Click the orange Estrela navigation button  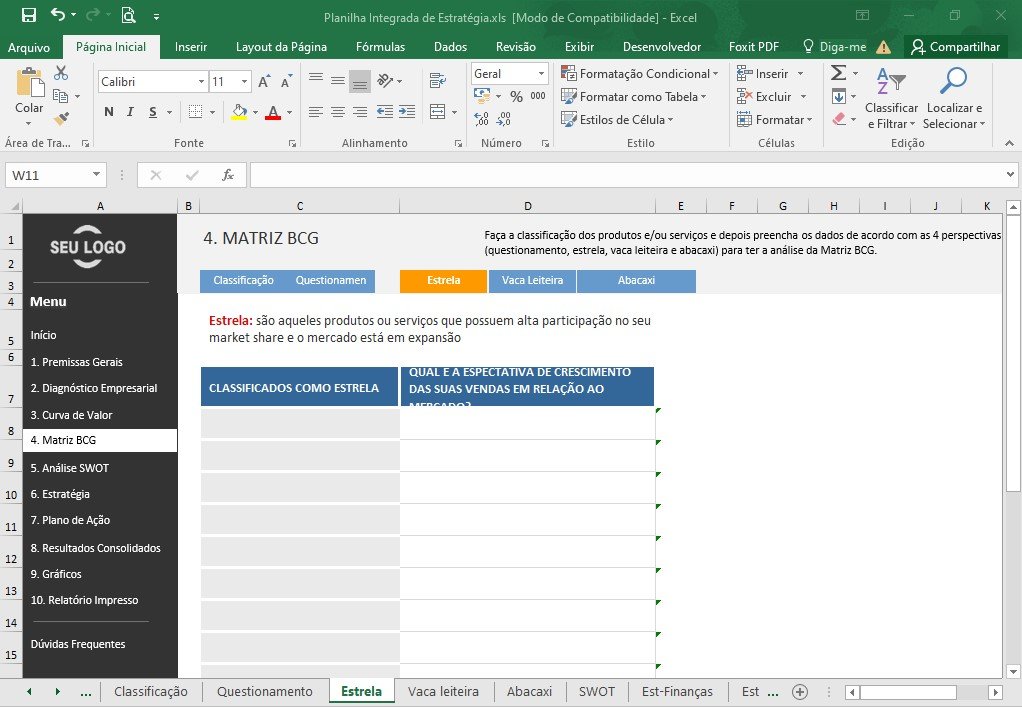click(x=443, y=281)
